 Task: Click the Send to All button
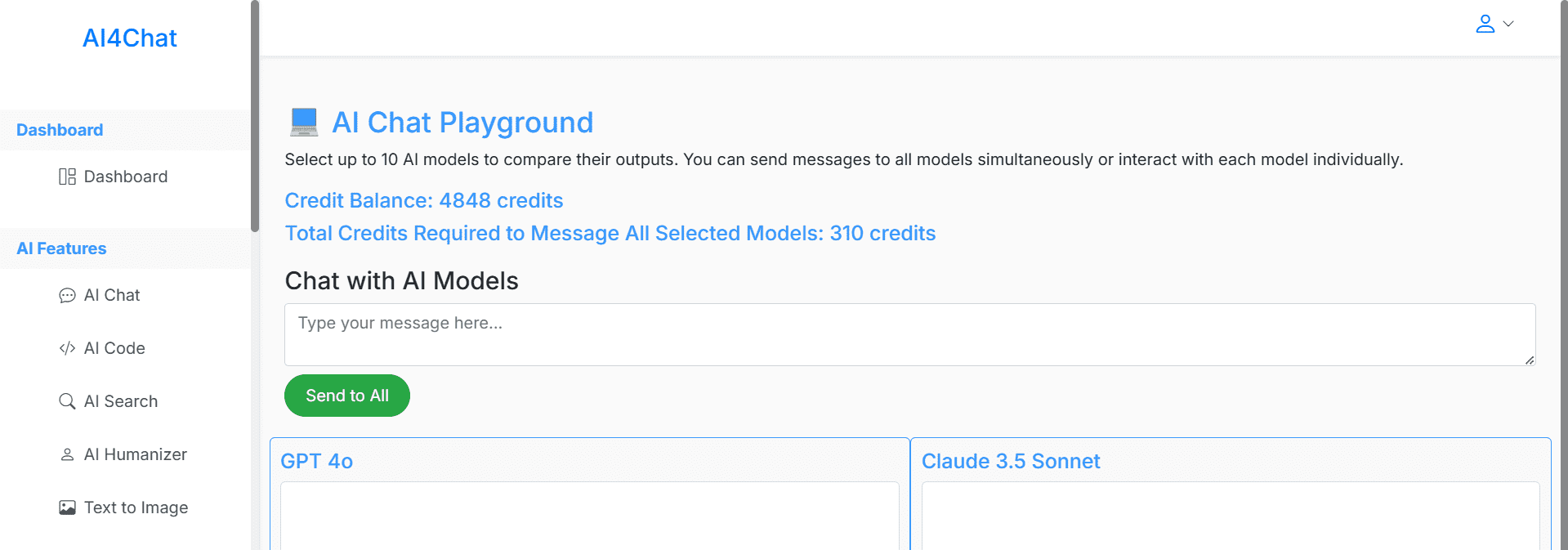347,396
